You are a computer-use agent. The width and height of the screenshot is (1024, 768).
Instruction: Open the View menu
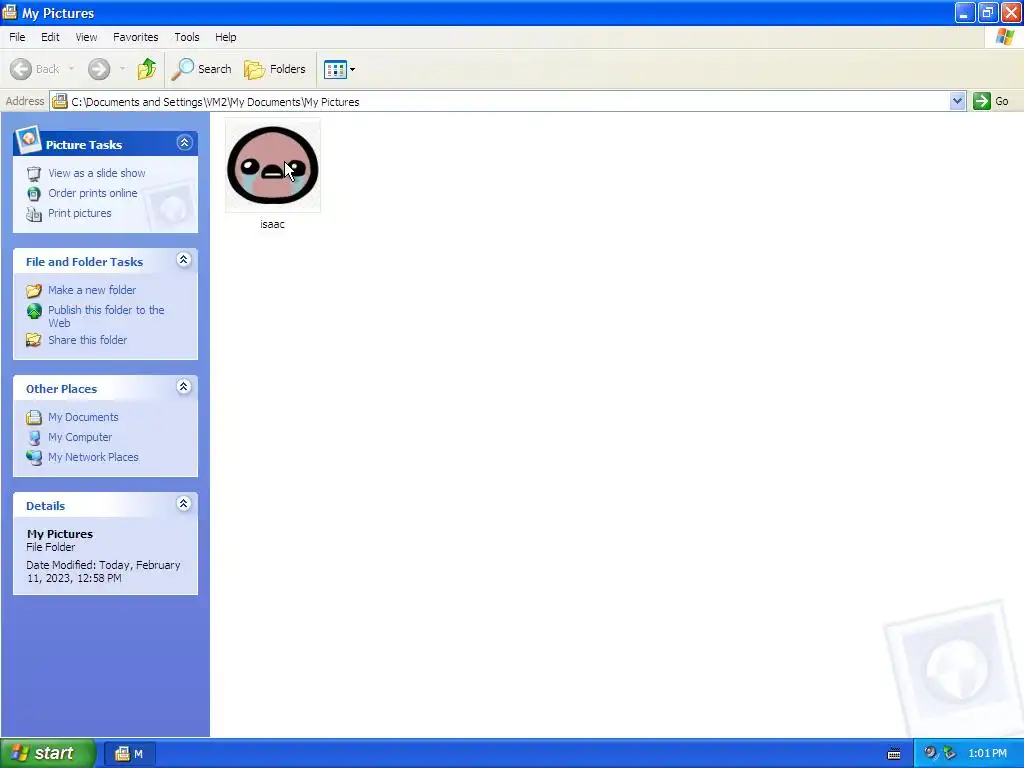(86, 37)
